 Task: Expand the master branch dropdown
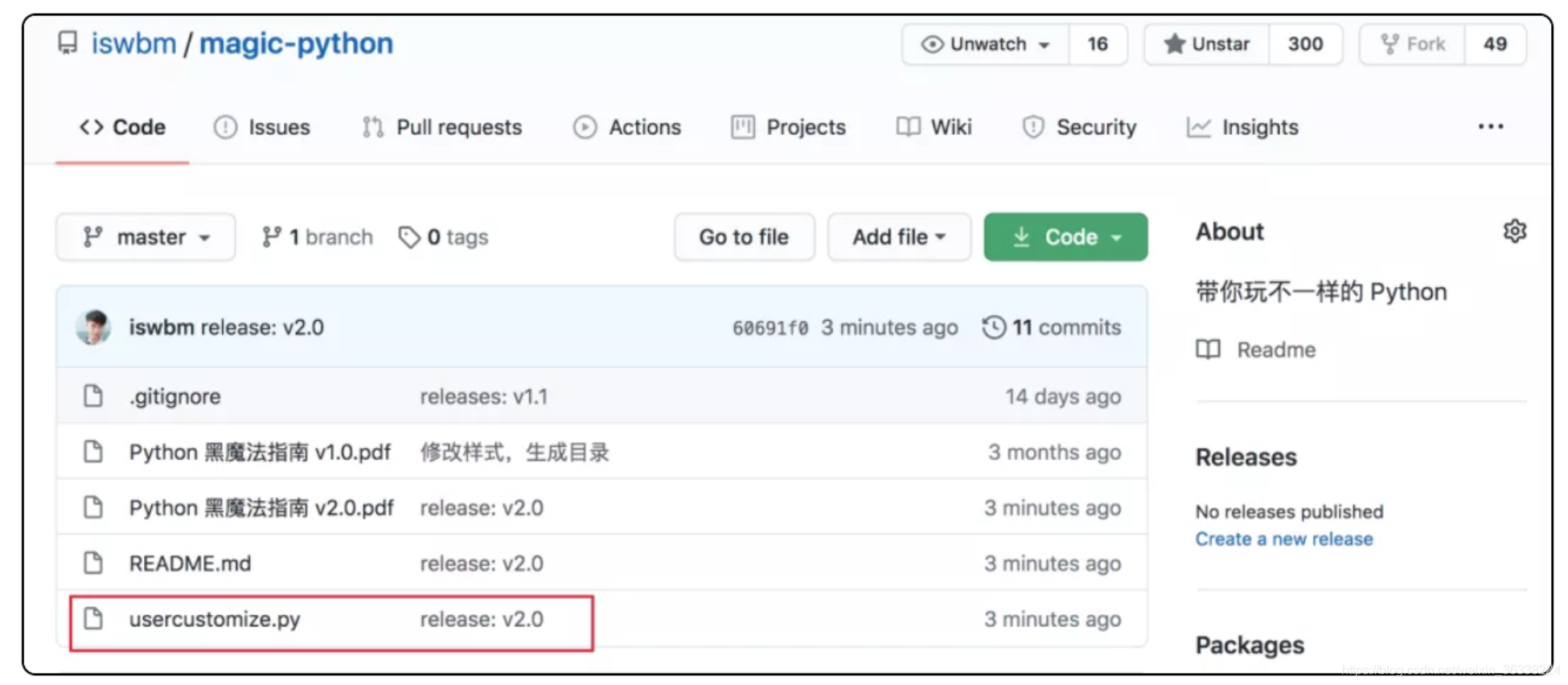coord(146,237)
